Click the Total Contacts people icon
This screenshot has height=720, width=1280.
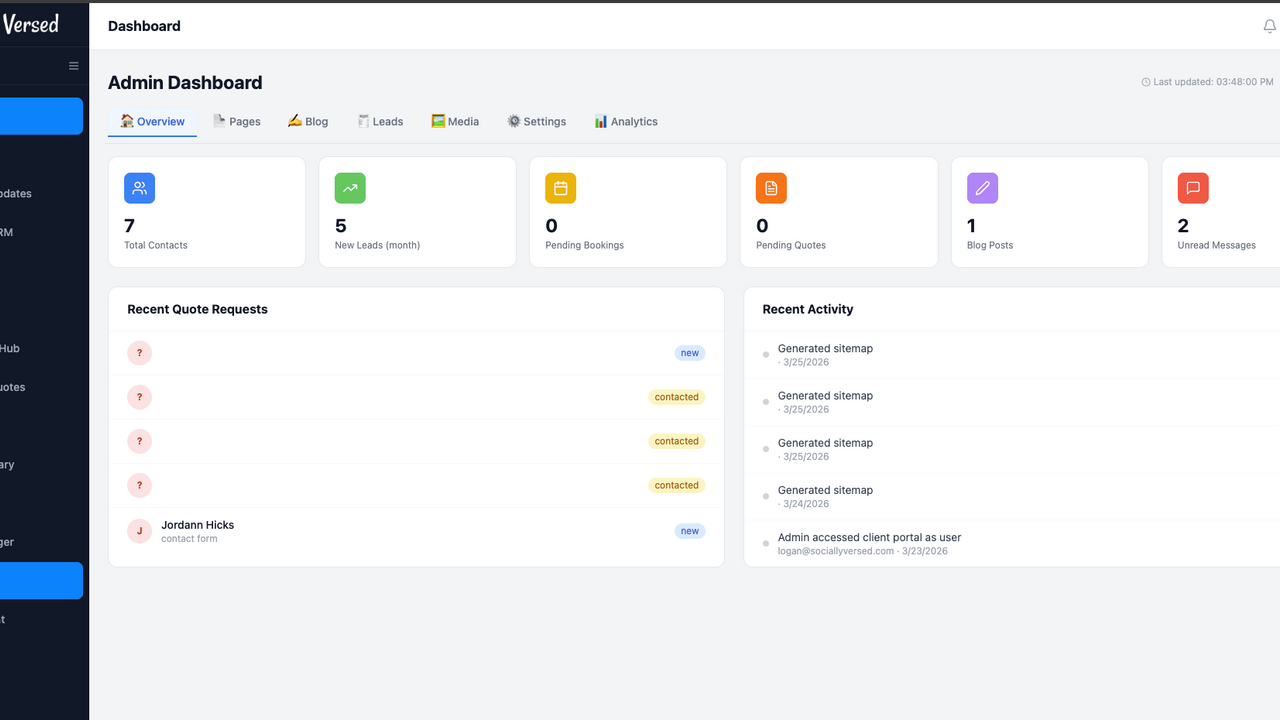(139, 188)
